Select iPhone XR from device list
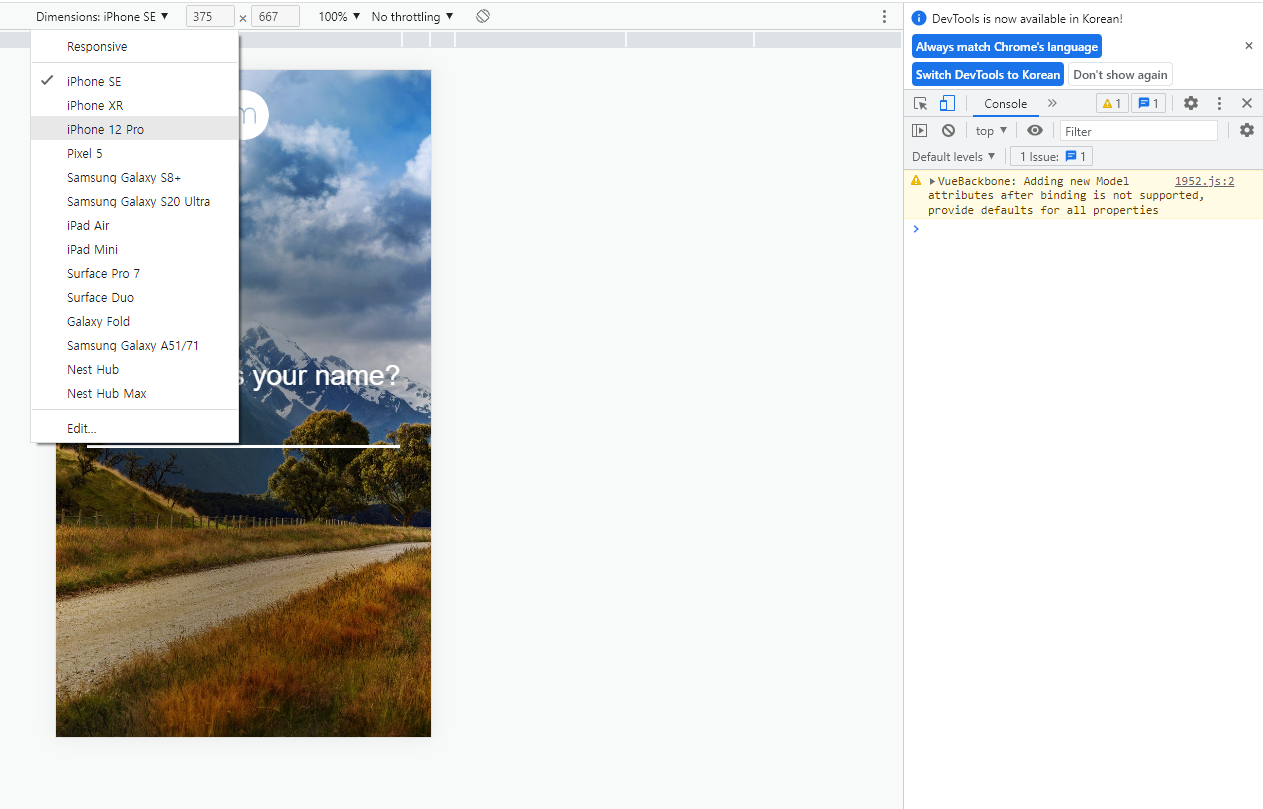Viewport: 1263px width, 809px height. pos(135,106)
